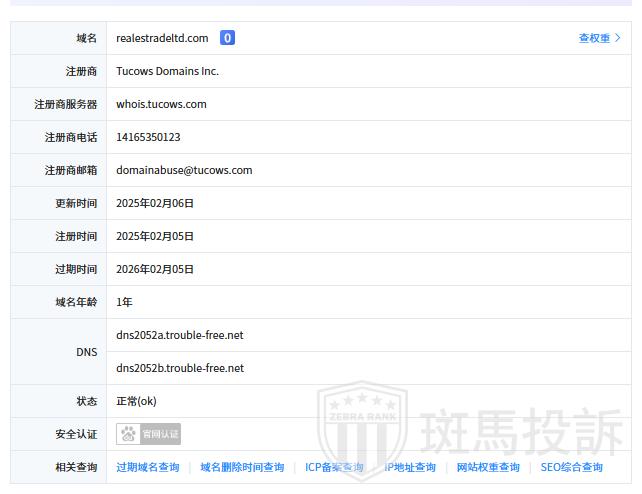Screen dimensions: 642x494
Task: Open the IP地址查询 link
Action: (x=411, y=467)
